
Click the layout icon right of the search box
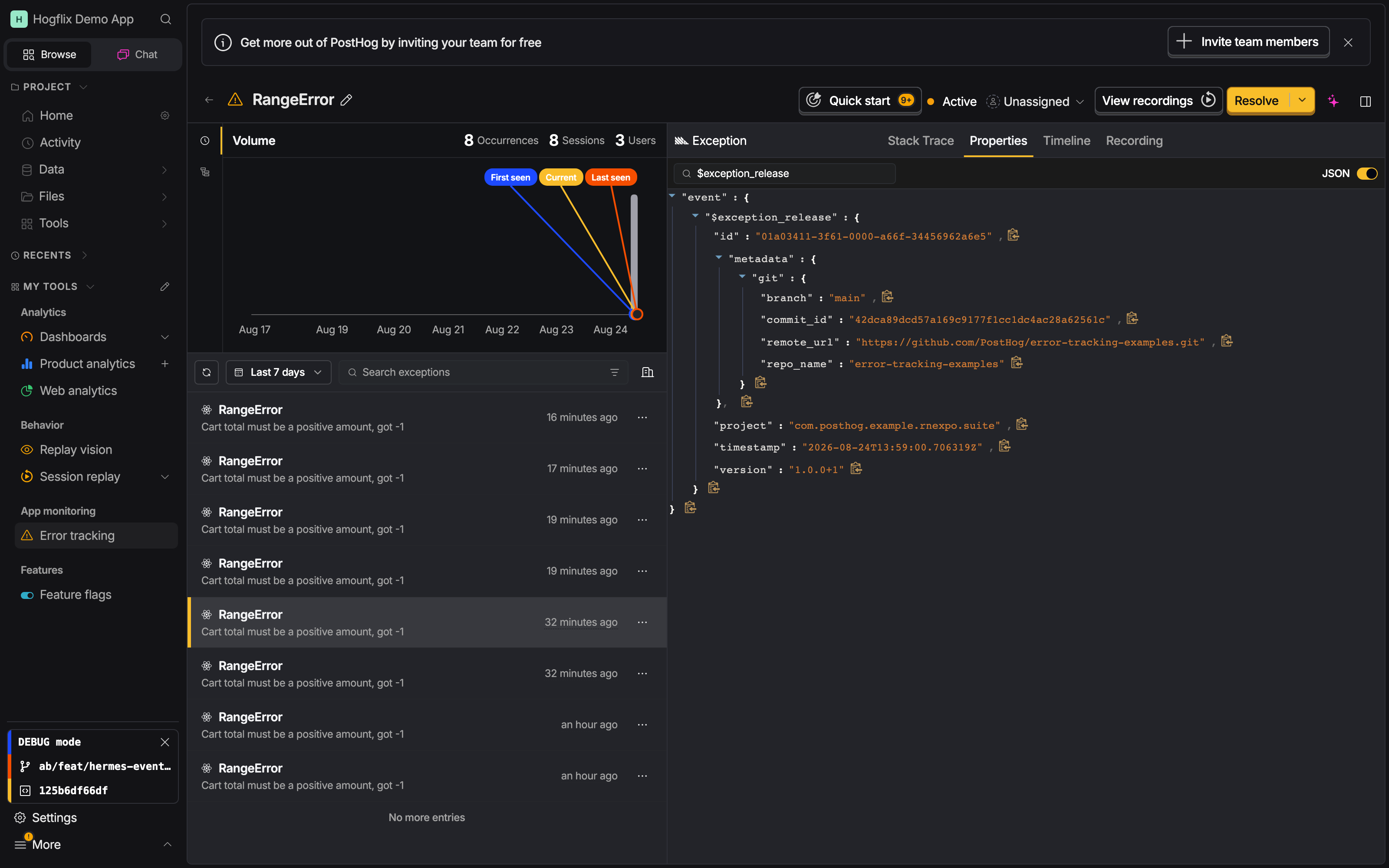[648, 372]
